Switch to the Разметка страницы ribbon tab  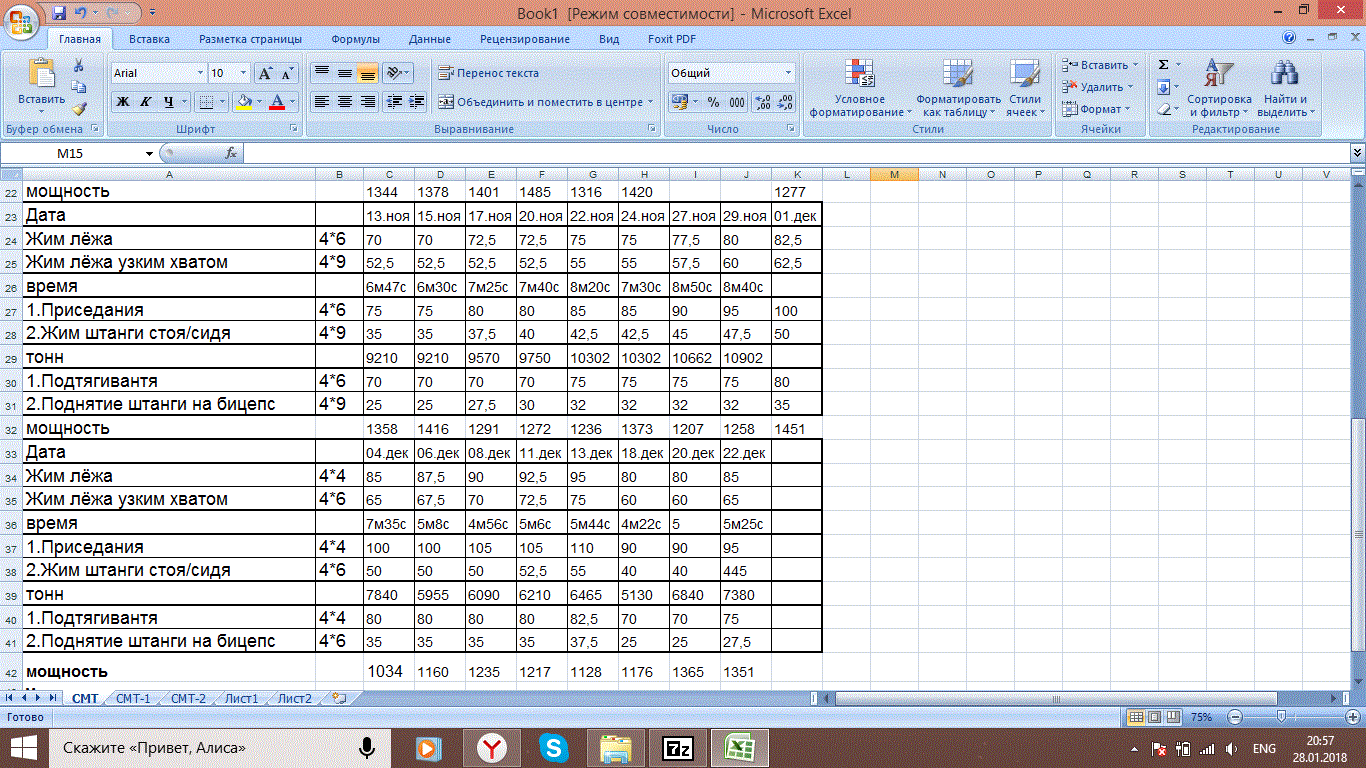click(250, 39)
